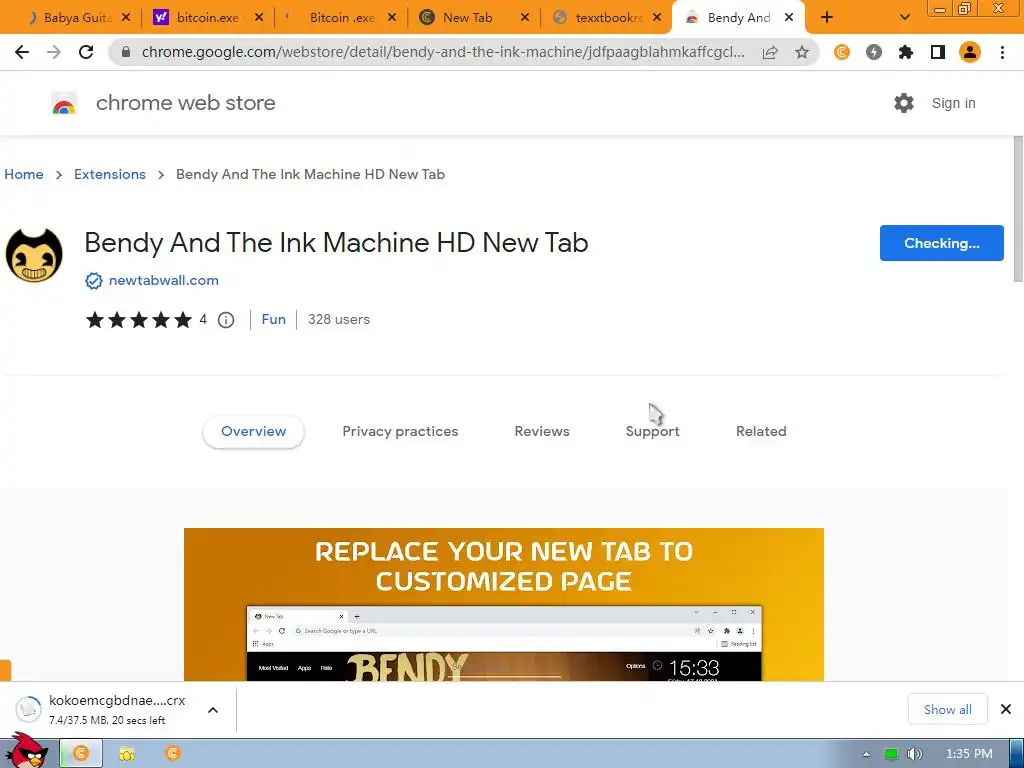
Task: Close the download bar
Action: click(x=1006, y=709)
